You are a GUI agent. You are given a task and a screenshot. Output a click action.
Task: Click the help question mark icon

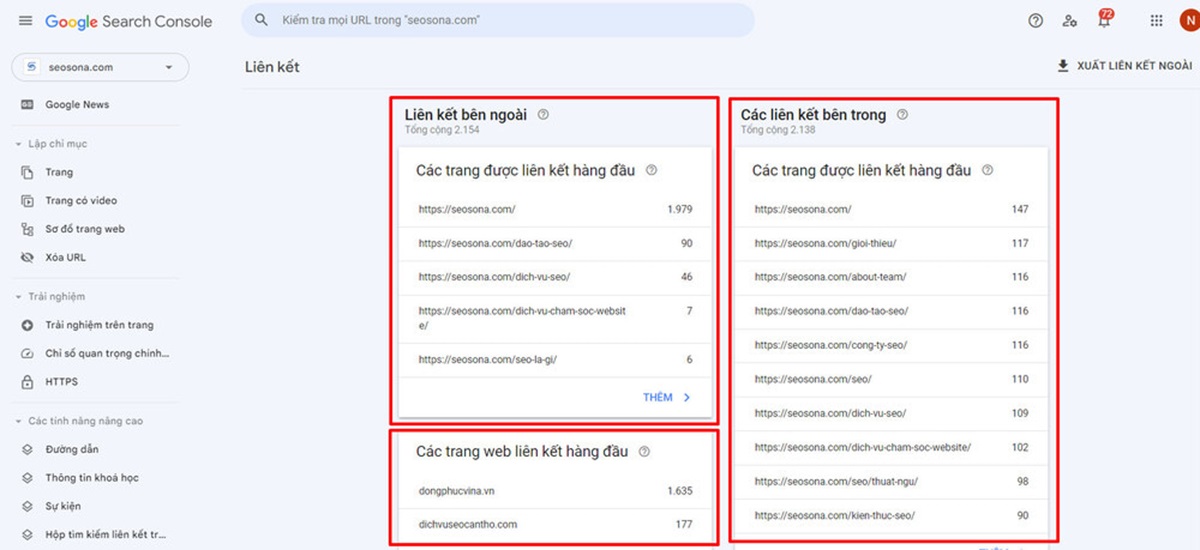tap(1035, 21)
